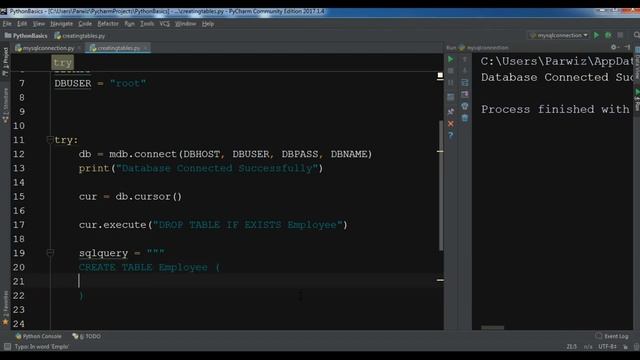This screenshot has height=360, width=640.
Task: Open the VCS menu
Action: point(164,24)
